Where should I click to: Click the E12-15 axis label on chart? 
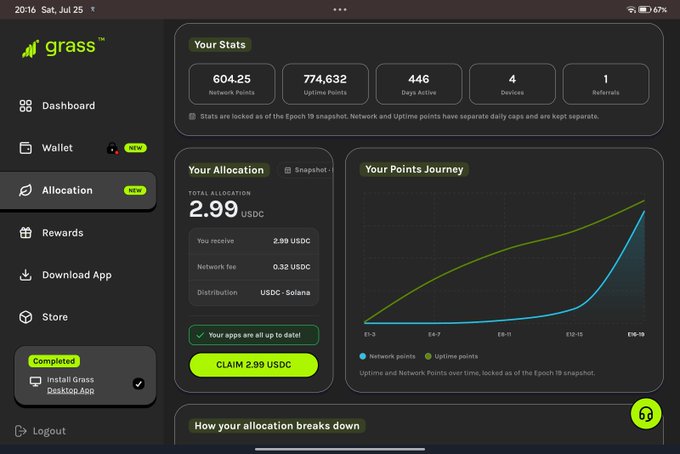(x=575, y=334)
